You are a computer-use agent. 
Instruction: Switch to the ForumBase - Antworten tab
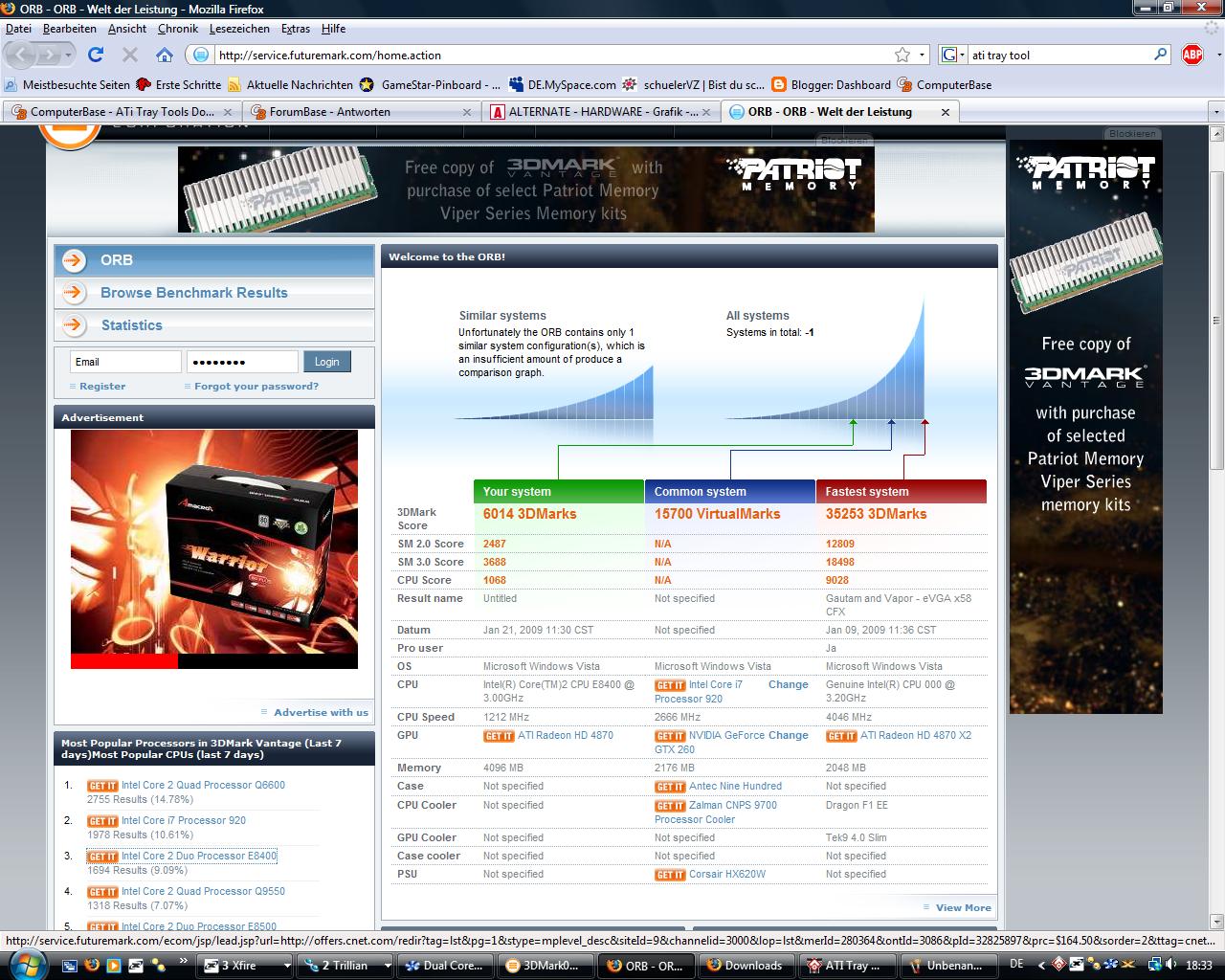click(360, 112)
